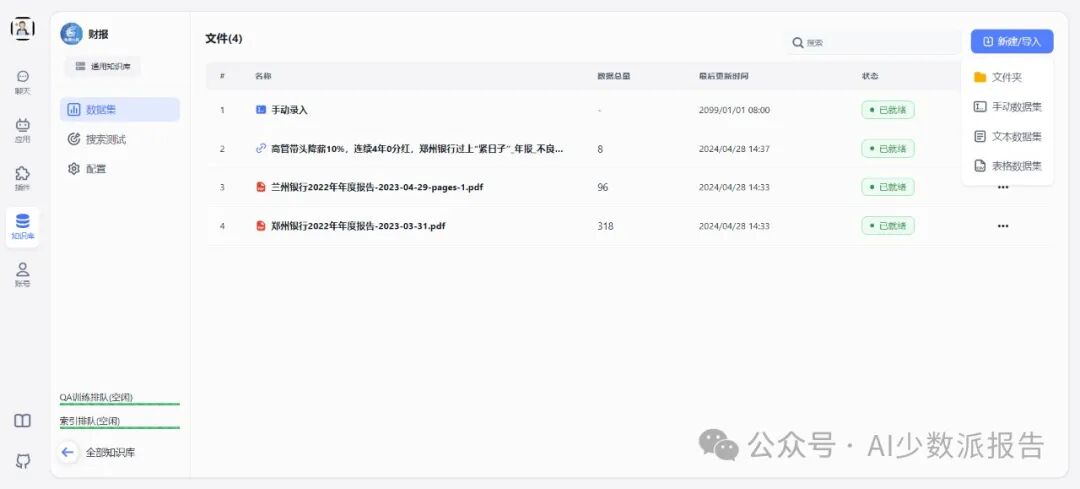Screen dimensions: 1080x489
Task: Click the data count 96
Action: click(603, 187)
